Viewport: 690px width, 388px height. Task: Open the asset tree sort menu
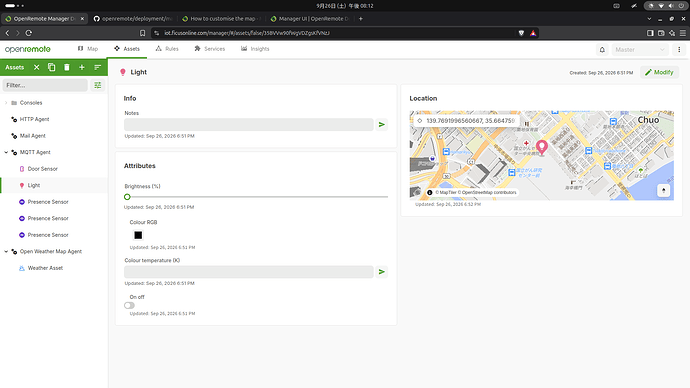97,67
